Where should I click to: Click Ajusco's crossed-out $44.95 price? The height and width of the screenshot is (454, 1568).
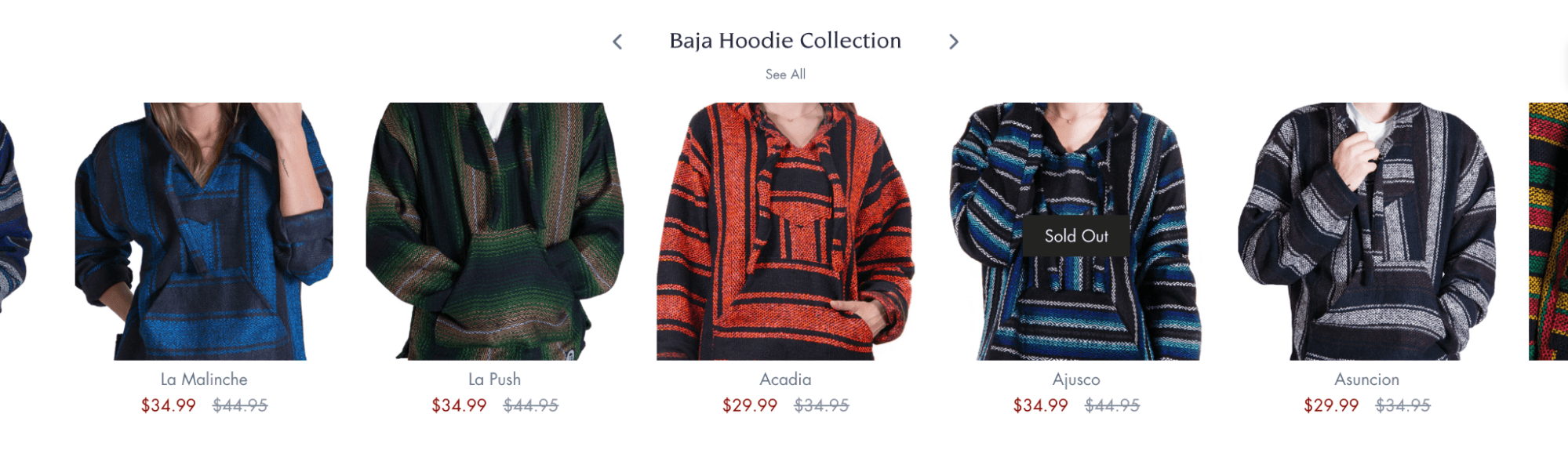click(1112, 405)
